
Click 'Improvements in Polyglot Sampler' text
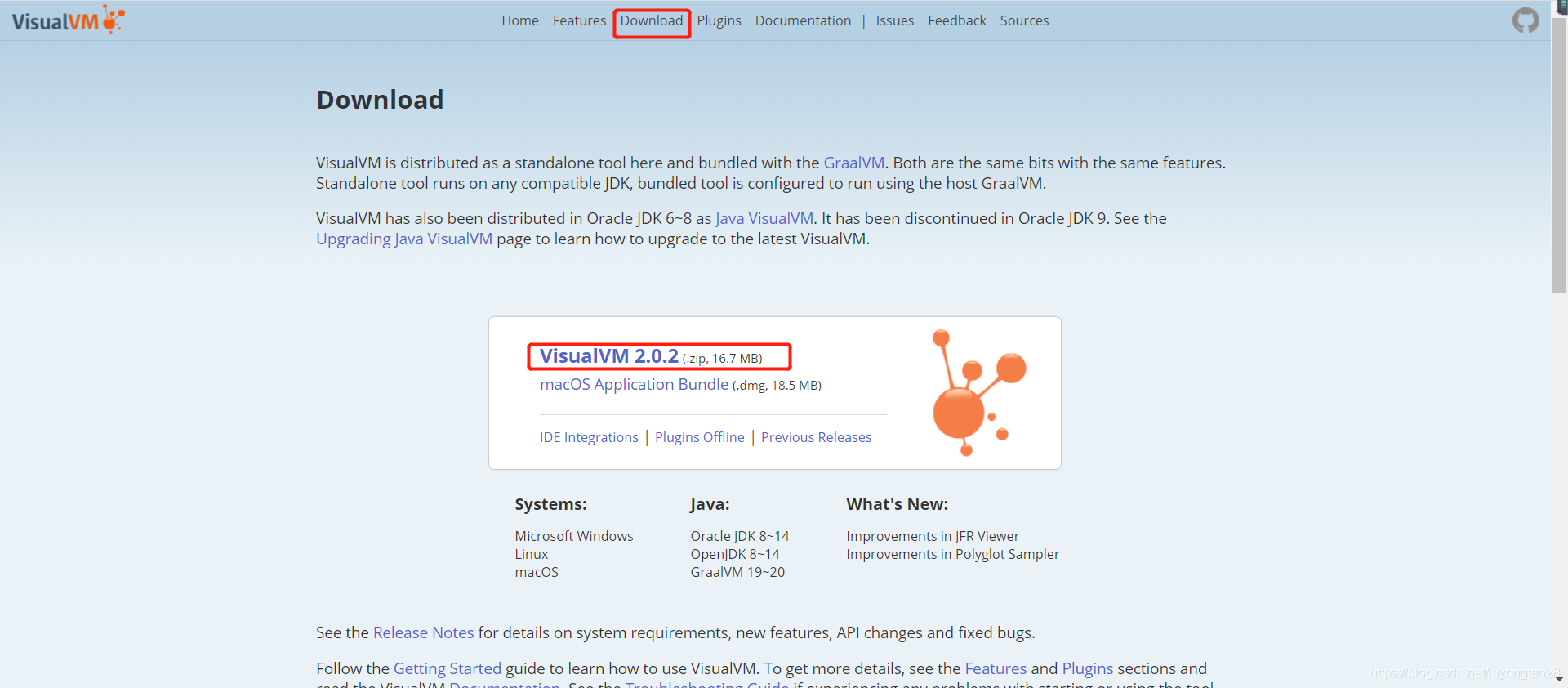pos(952,554)
